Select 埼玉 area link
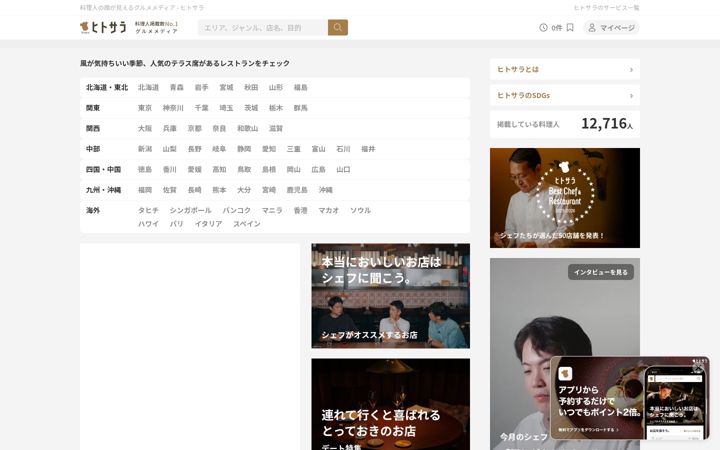 226,108
